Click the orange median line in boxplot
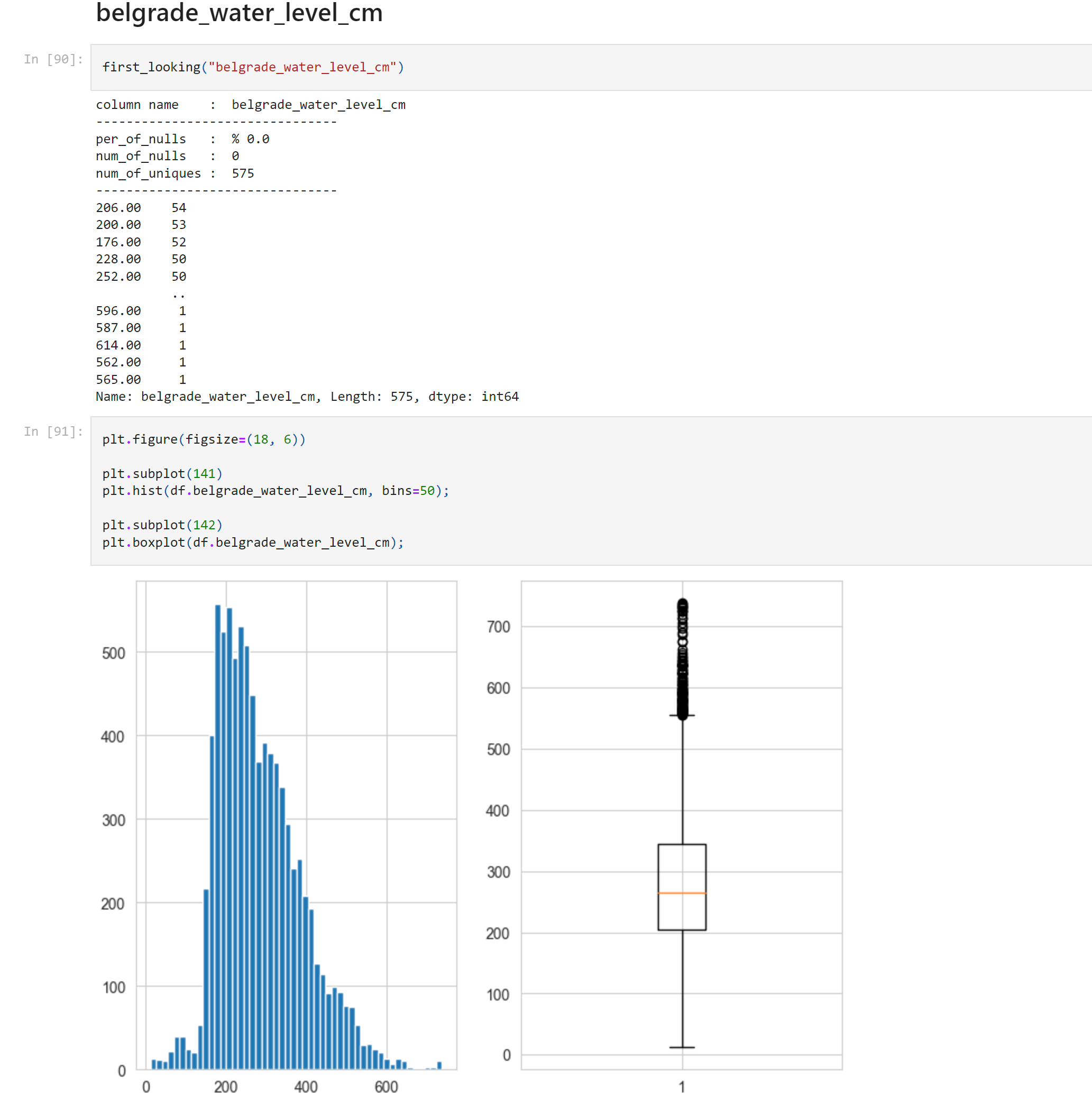 click(x=682, y=893)
